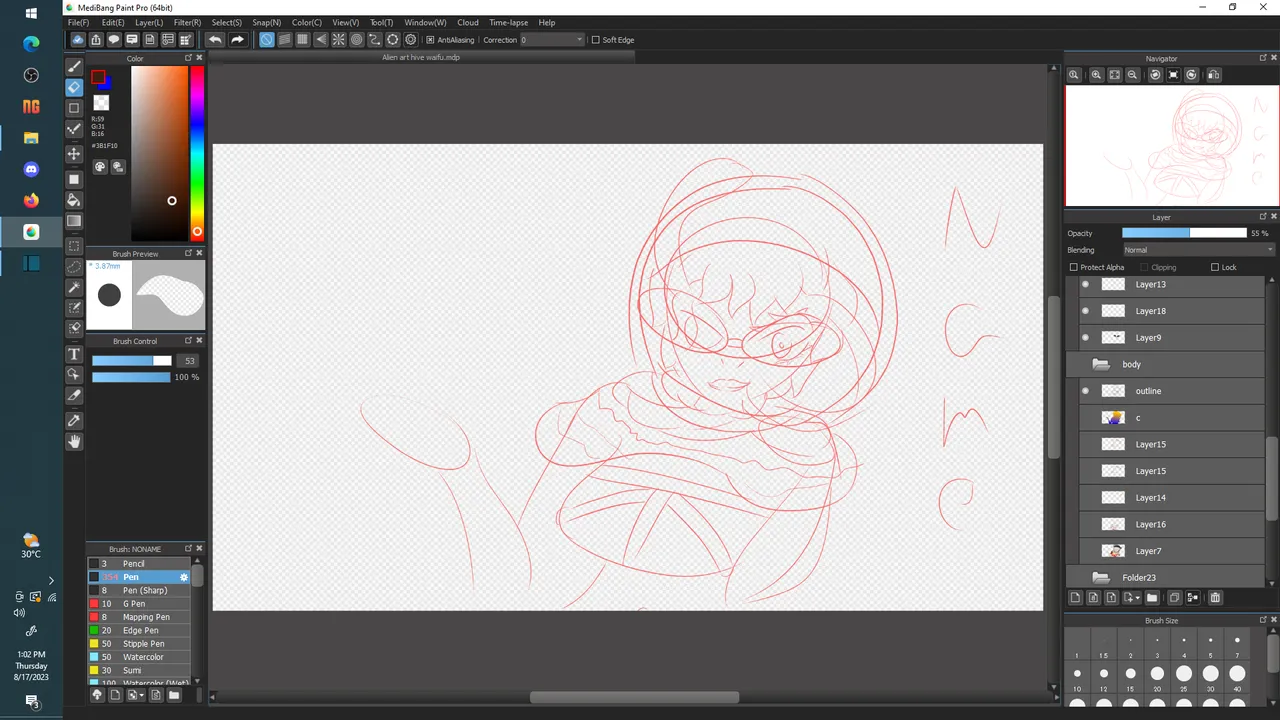Viewport: 1280px width, 720px height.
Task: Pick the Bucket fill tool
Action: point(74,200)
